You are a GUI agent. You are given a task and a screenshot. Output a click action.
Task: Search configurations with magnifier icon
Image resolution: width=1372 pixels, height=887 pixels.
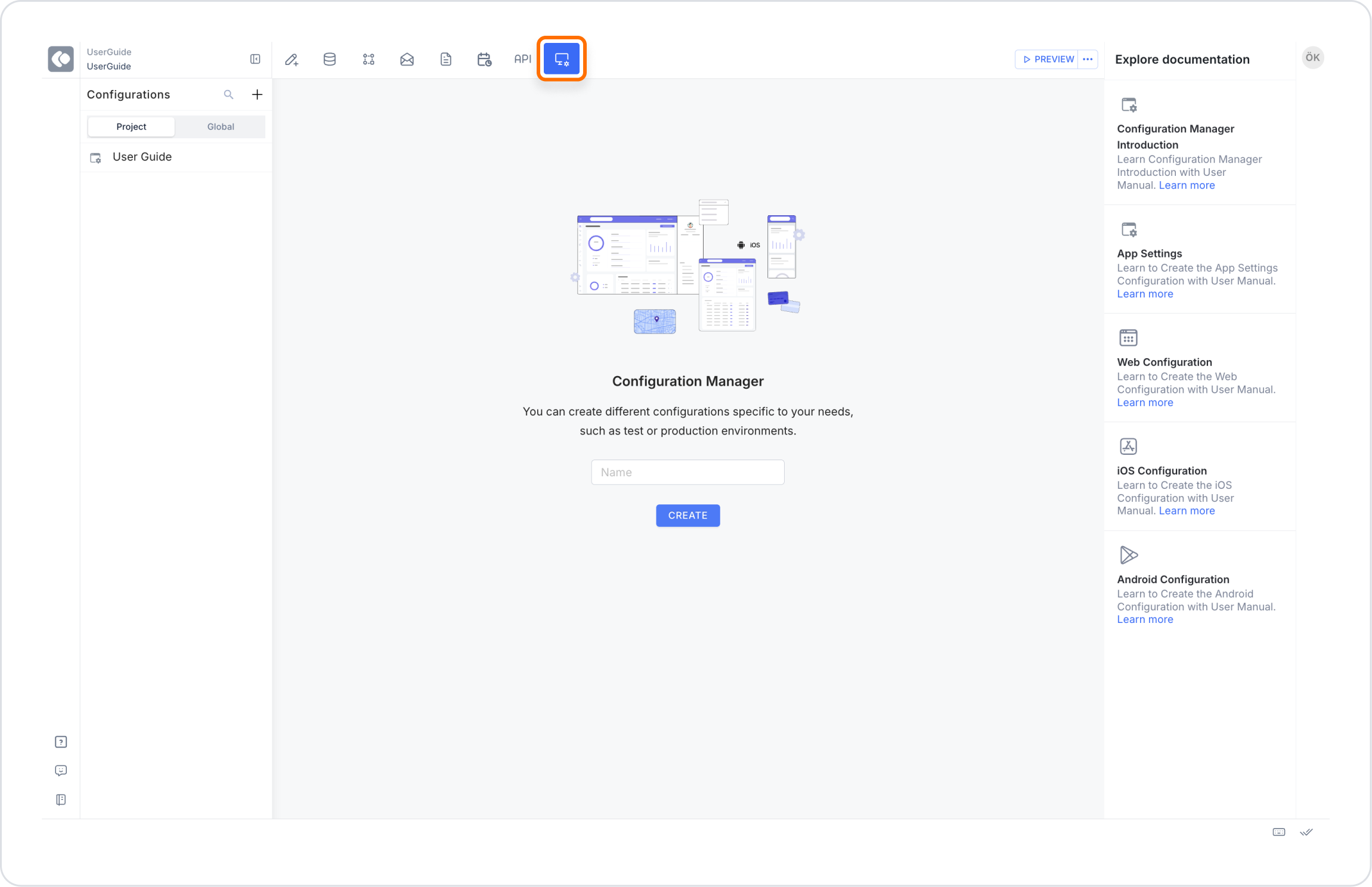pos(228,94)
